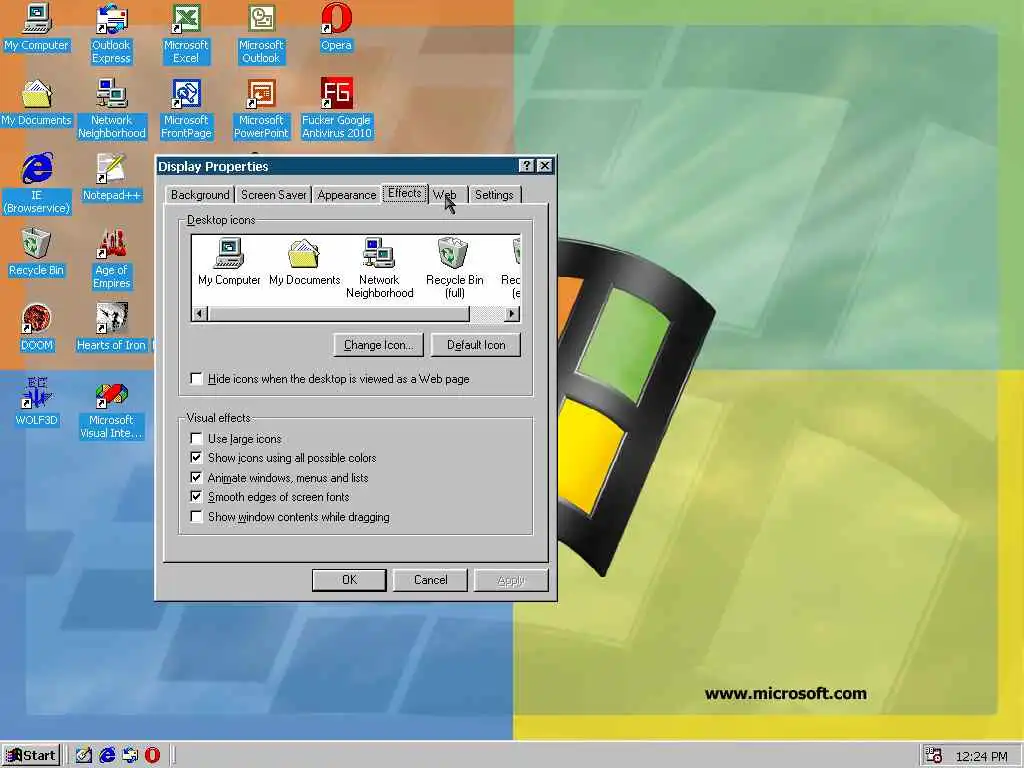Open Recycle Bin on desktop
Screen dimensions: 1024x768
(x=36, y=253)
